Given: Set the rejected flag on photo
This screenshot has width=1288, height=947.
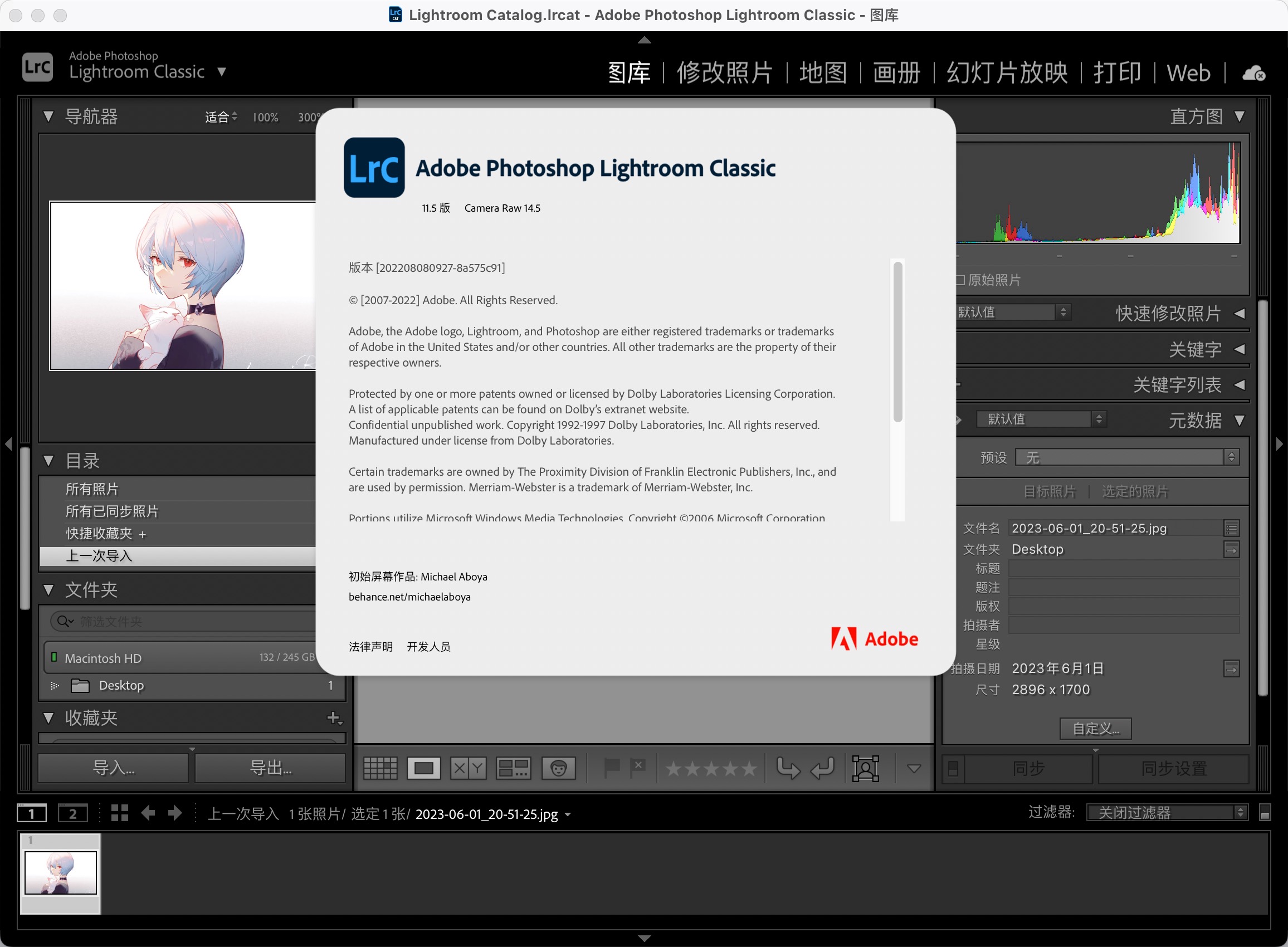Looking at the screenshot, I should pos(638,768).
